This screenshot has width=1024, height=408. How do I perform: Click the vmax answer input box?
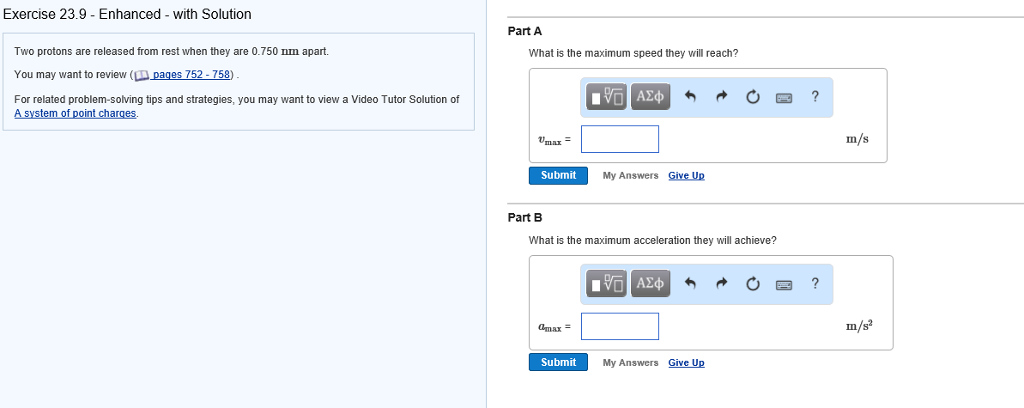coord(620,139)
